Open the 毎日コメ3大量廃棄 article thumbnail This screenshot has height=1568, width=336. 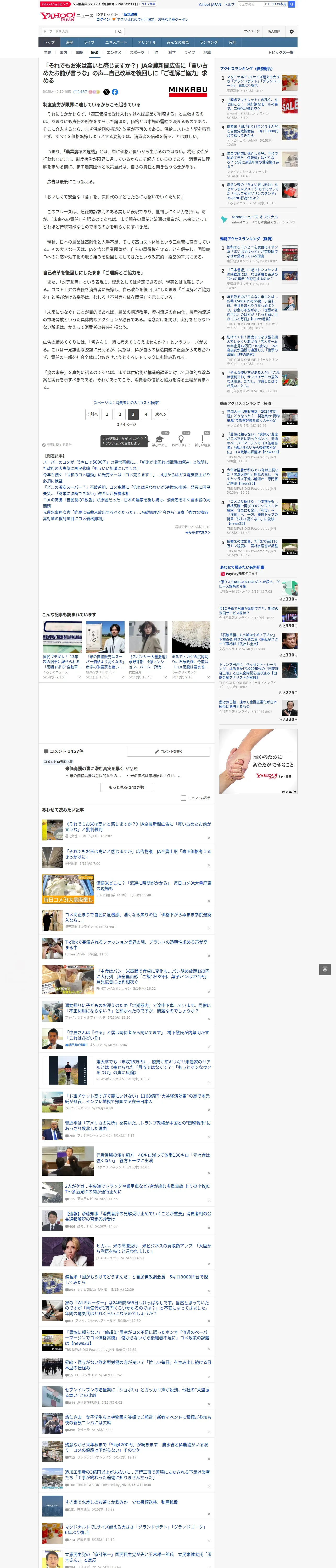click(x=68, y=889)
